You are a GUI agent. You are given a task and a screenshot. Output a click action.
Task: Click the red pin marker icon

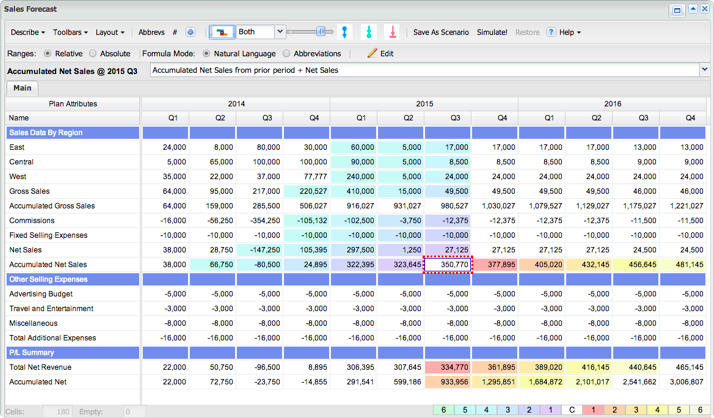click(393, 32)
